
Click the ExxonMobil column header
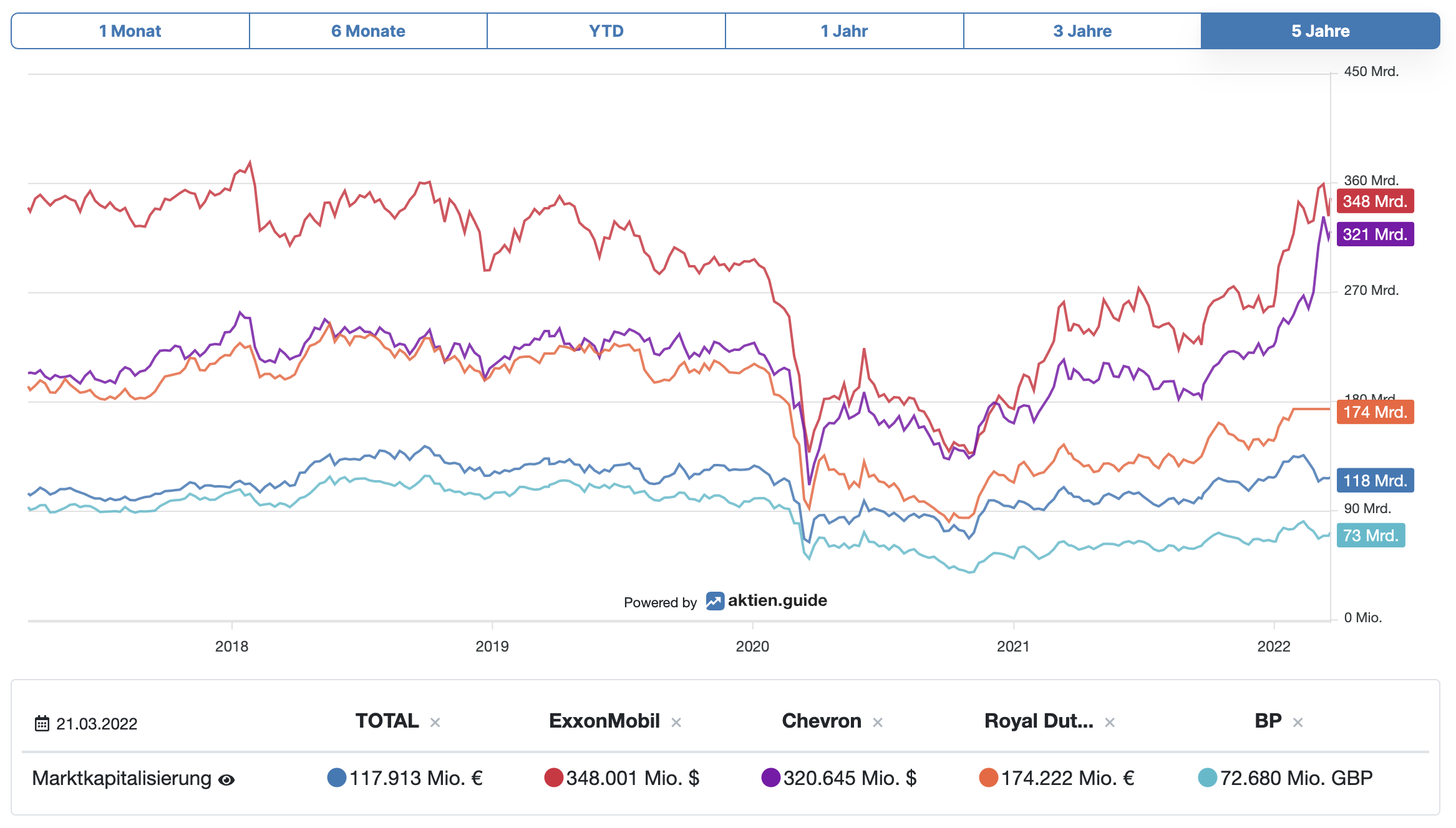coord(604,721)
